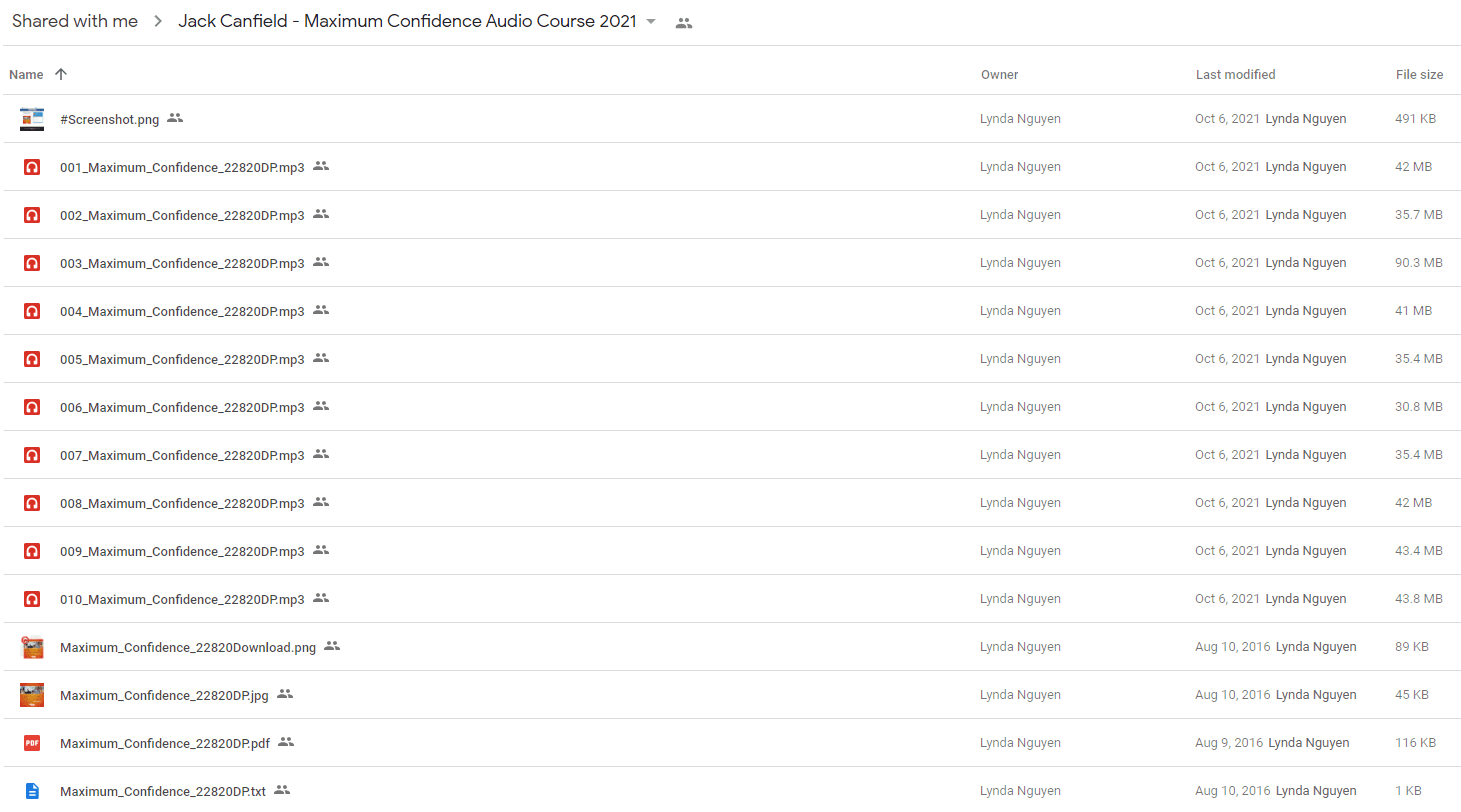The width and height of the screenshot is (1461, 812).
Task: Click the Owner column header
Action: [1000, 75]
